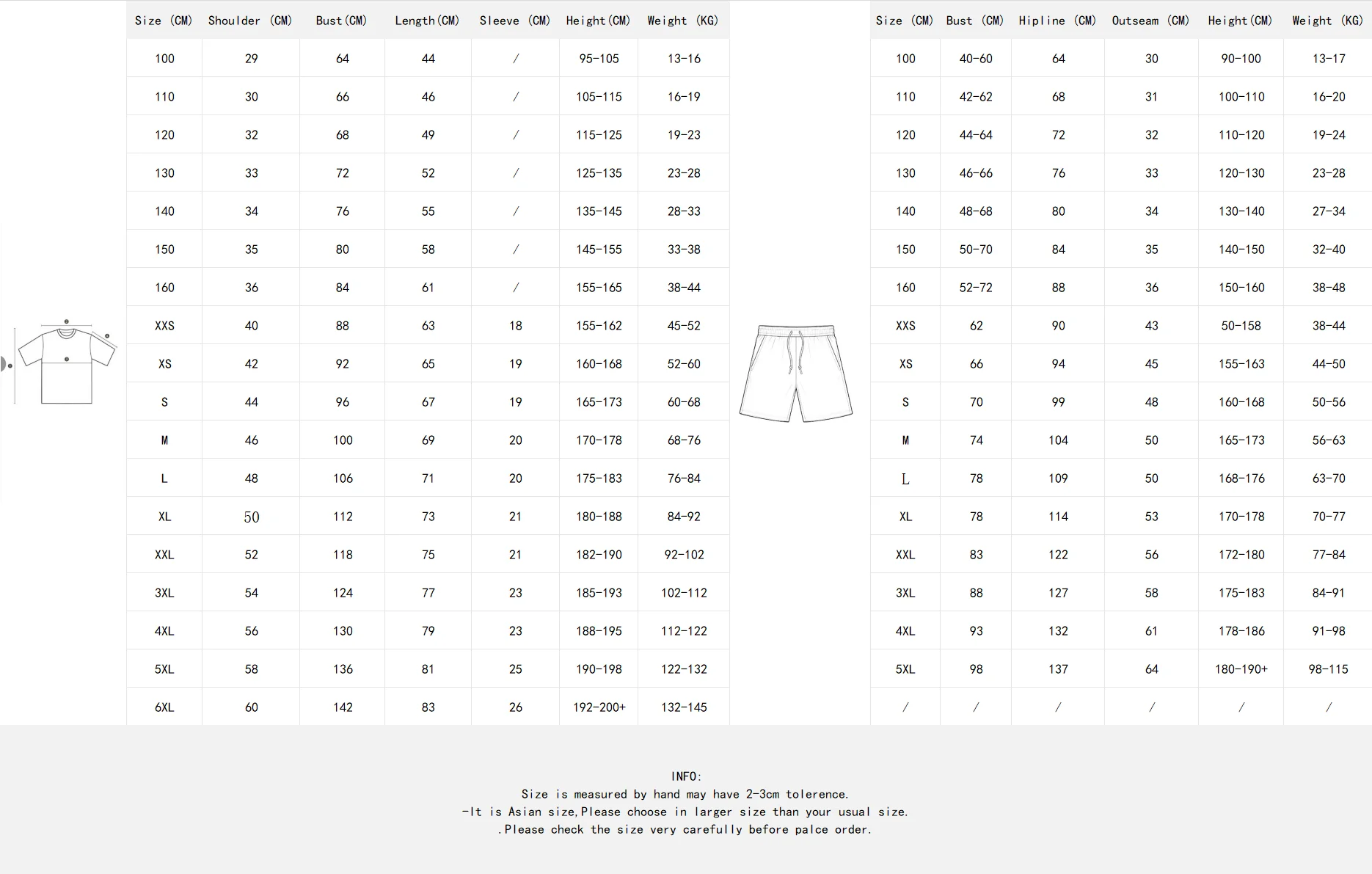This screenshot has width=1372, height=874.
Task: Click the shorts table serif L size cell
Action: [x=905, y=479]
